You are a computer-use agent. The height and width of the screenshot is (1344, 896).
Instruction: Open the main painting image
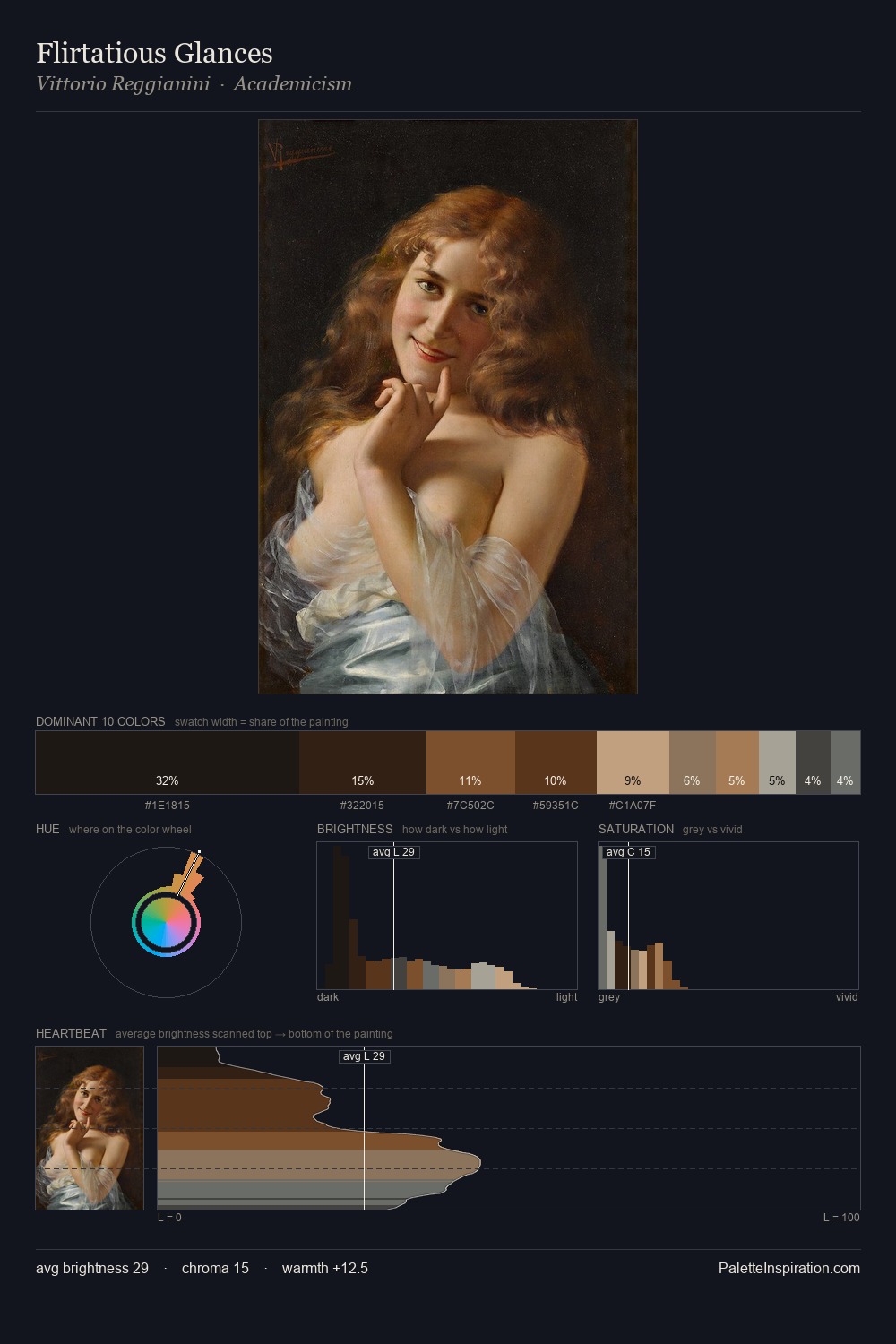coord(448,407)
